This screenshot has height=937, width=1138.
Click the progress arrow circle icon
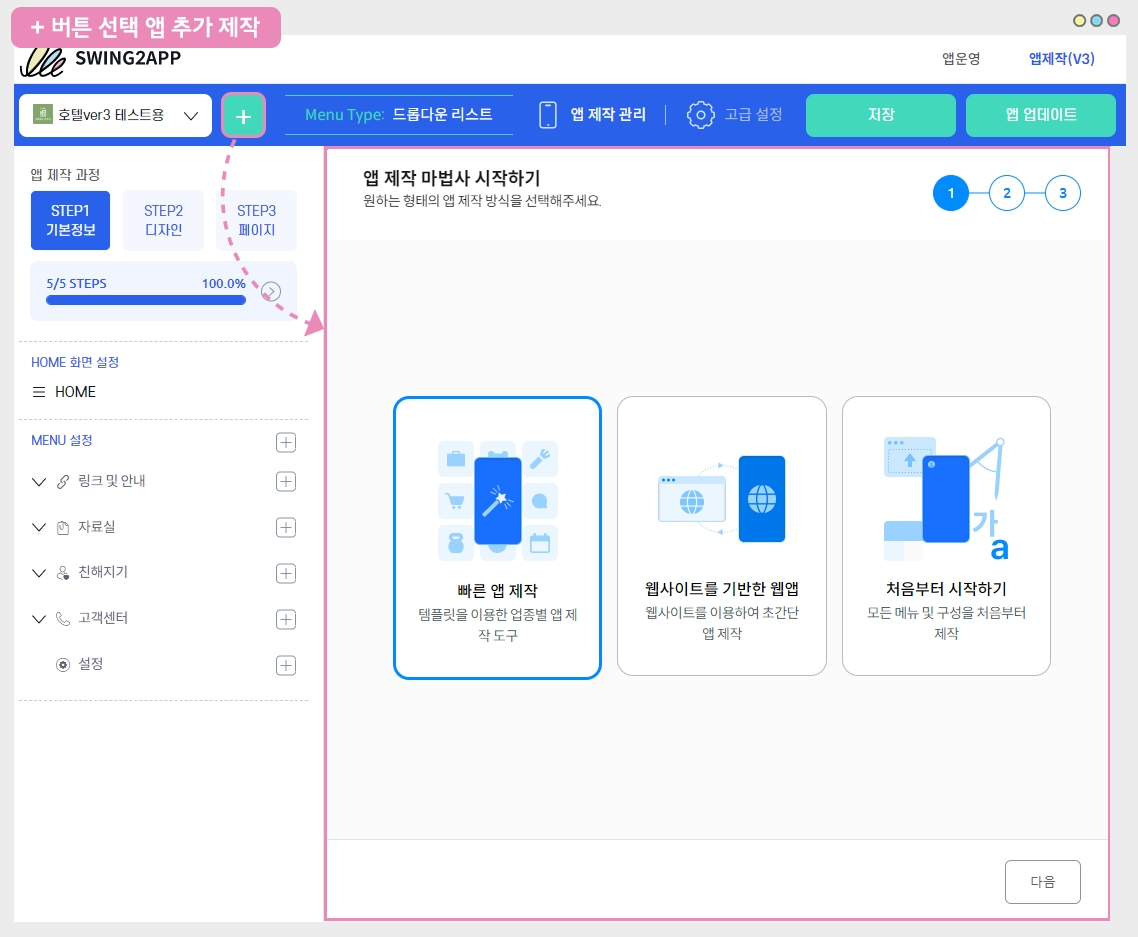click(x=271, y=292)
